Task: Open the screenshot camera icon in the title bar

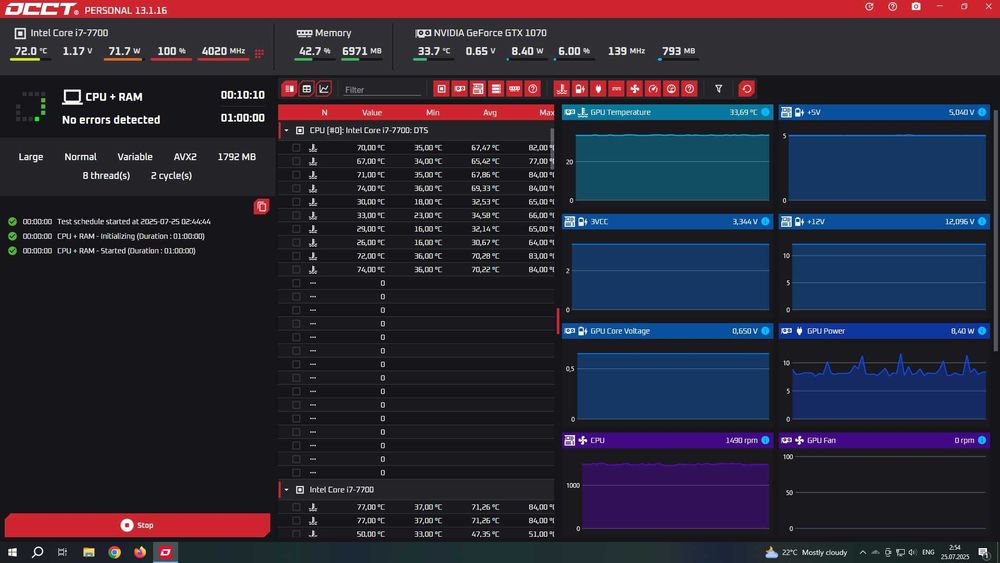Action: point(916,6)
